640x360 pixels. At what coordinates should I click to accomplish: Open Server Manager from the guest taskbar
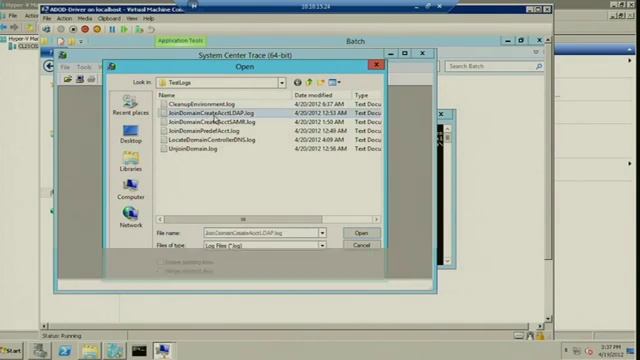pyautogui.click(x=40, y=351)
